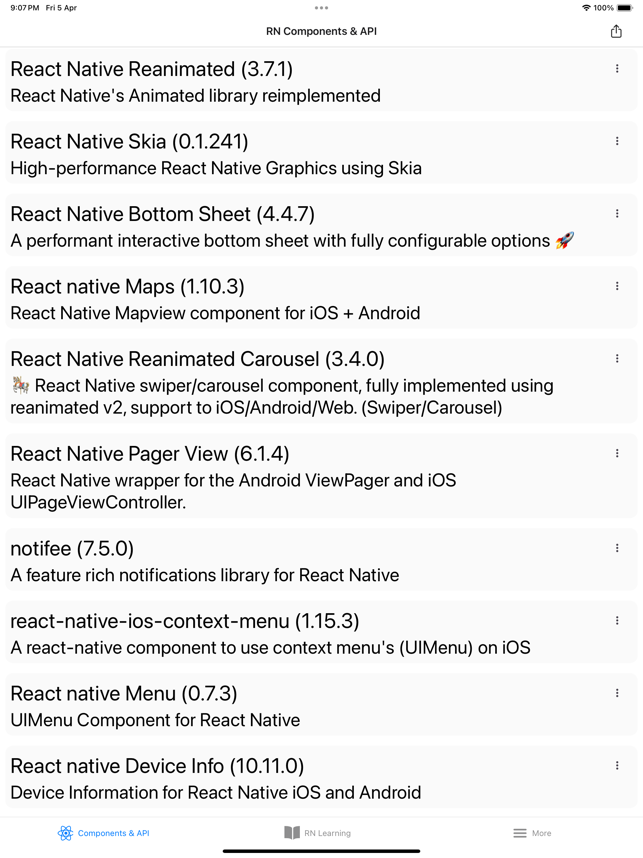This screenshot has height=858, width=643.
Task: Open the three-dot menu for React Native Skia
Action: pyautogui.click(x=617, y=141)
